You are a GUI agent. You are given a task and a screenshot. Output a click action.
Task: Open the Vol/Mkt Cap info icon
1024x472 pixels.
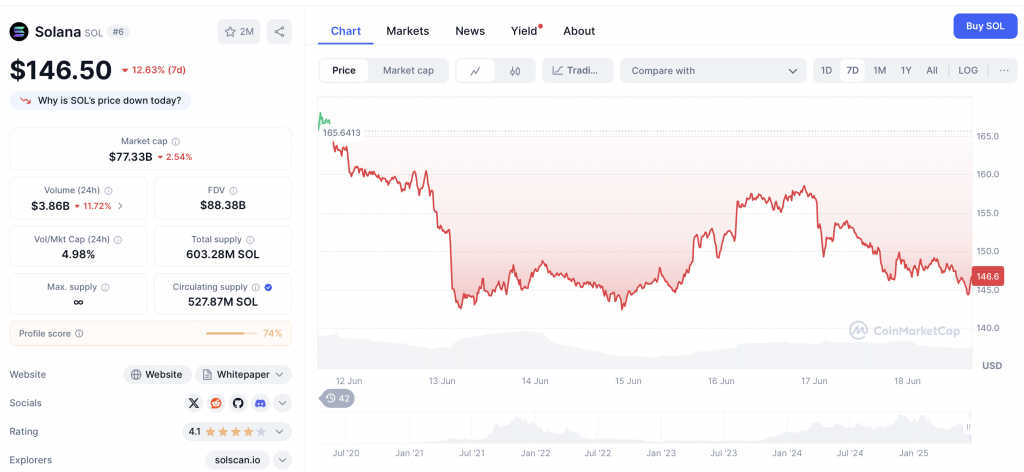[118, 240]
